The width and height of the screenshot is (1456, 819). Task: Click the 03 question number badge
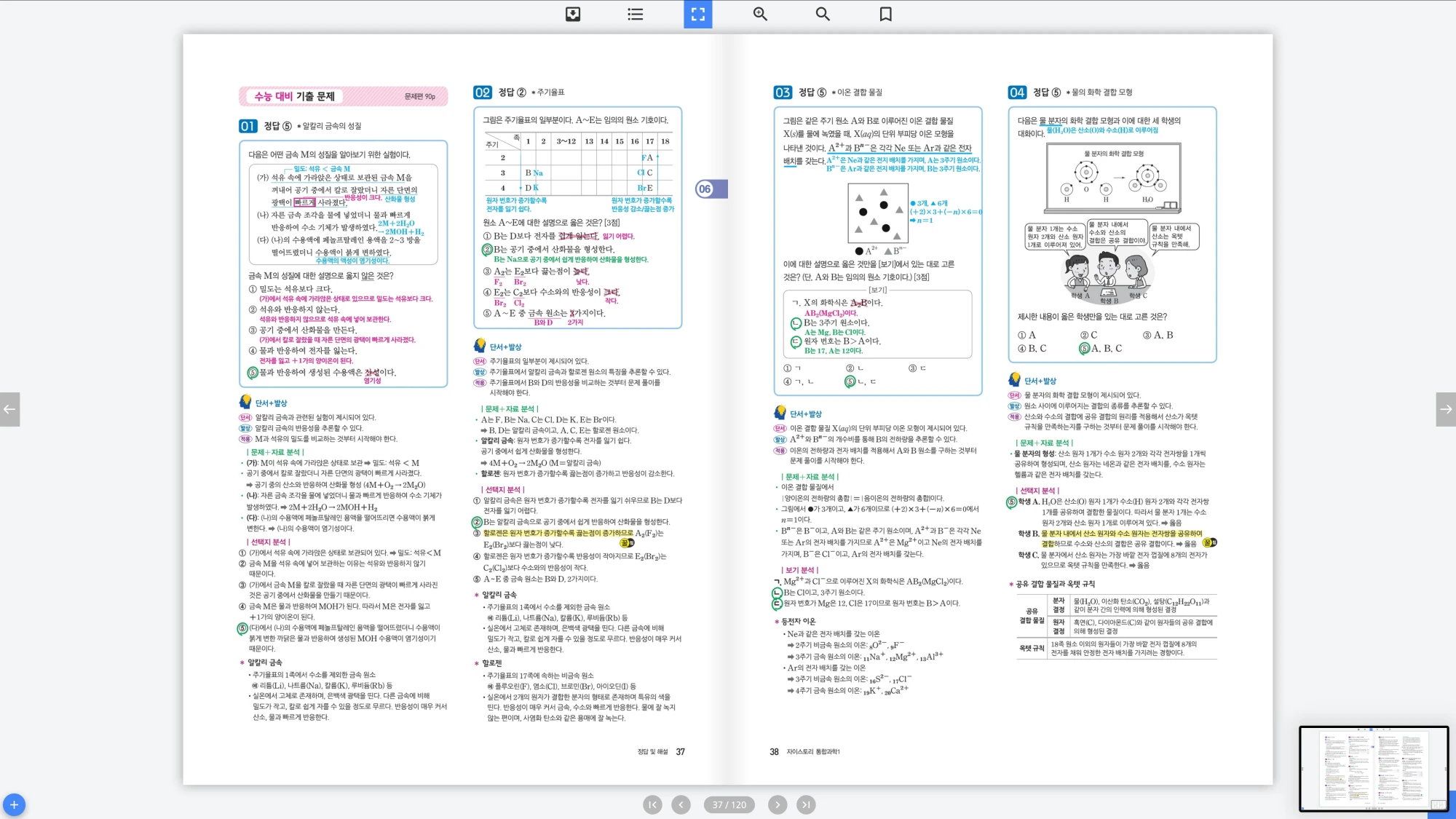782,92
